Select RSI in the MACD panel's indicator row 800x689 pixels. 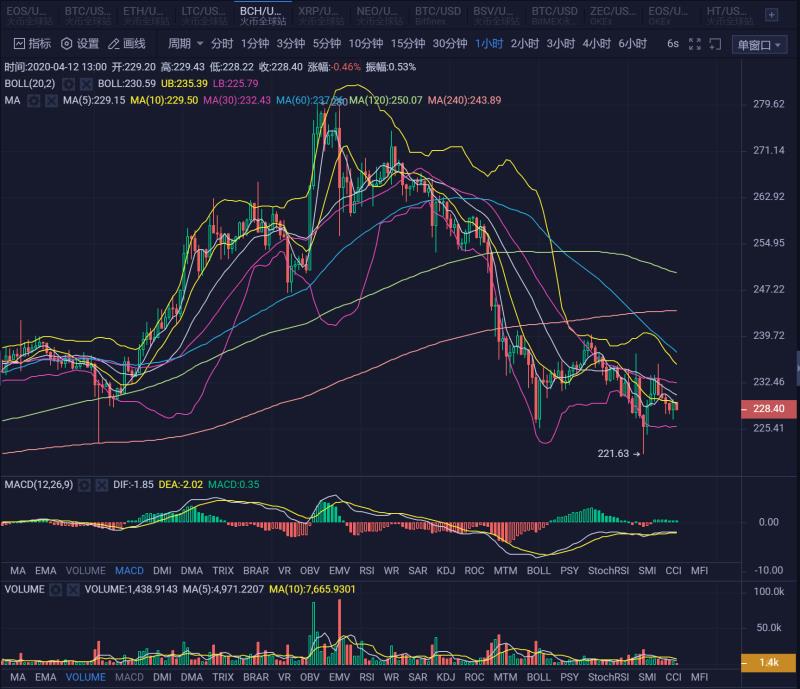[366, 571]
